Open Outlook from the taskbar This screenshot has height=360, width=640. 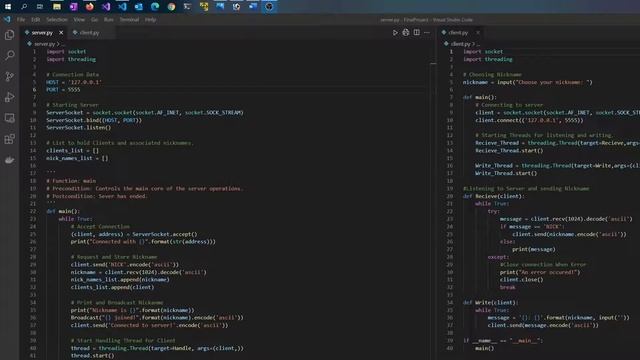tap(139, 7)
